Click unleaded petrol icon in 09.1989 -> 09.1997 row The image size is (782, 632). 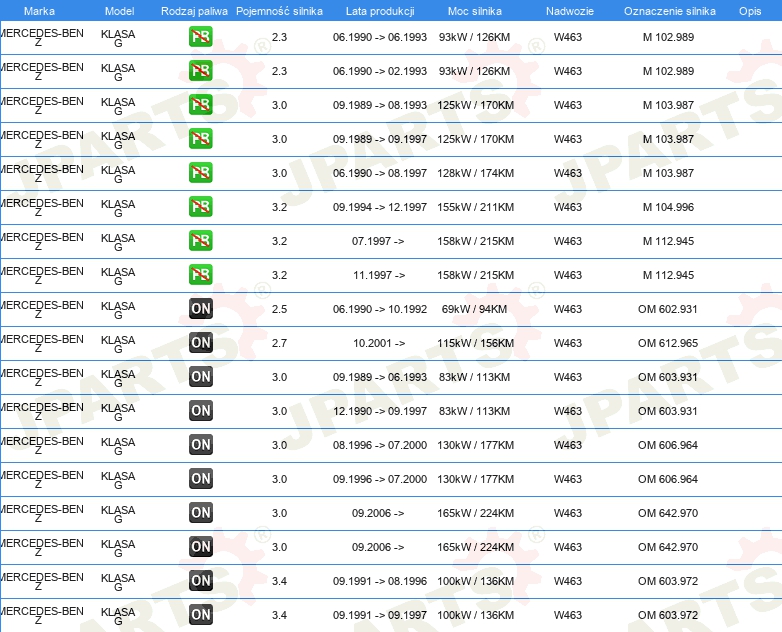click(x=200, y=139)
